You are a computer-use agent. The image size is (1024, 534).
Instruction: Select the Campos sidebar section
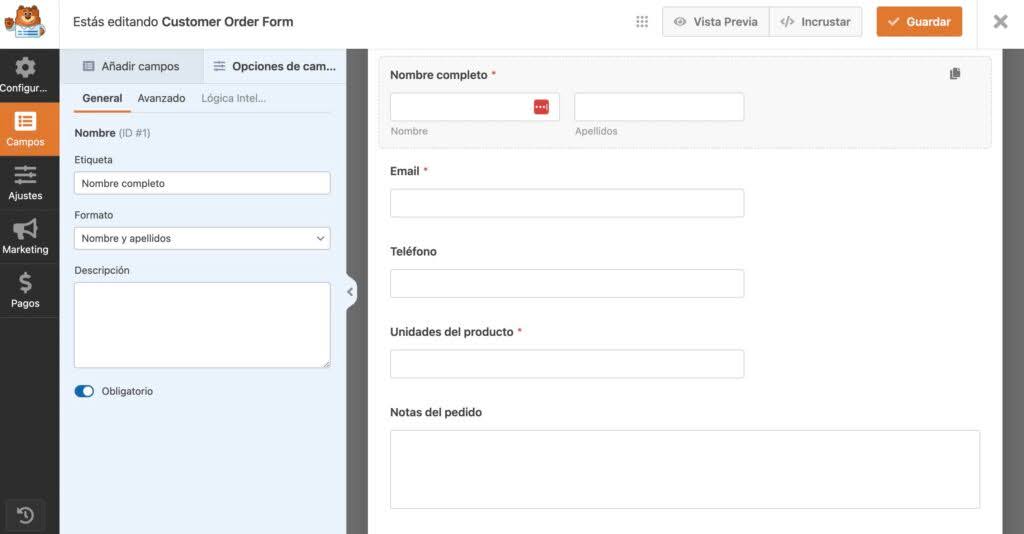[25, 129]
